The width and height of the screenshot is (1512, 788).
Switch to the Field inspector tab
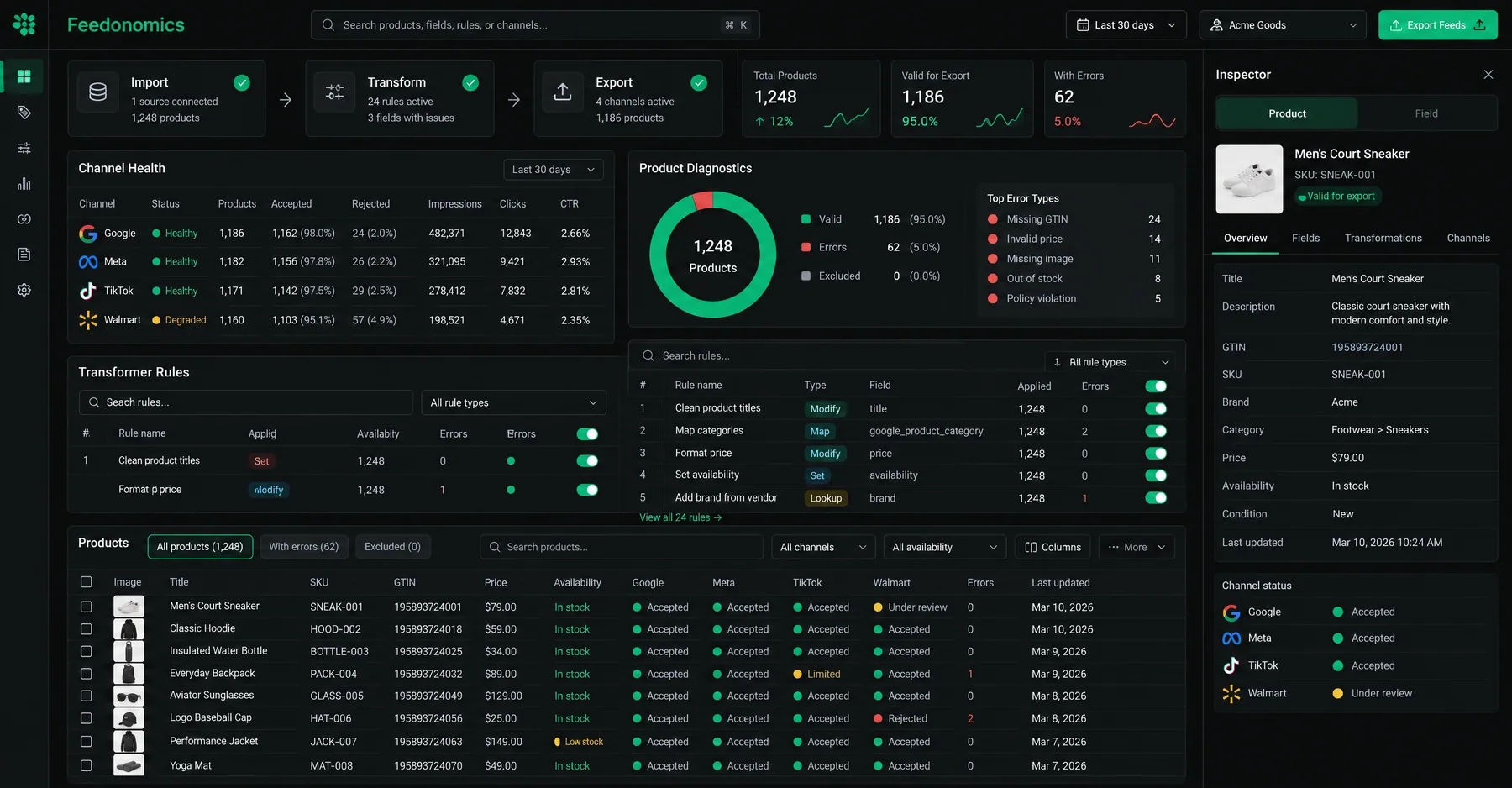coord(1425,113)
